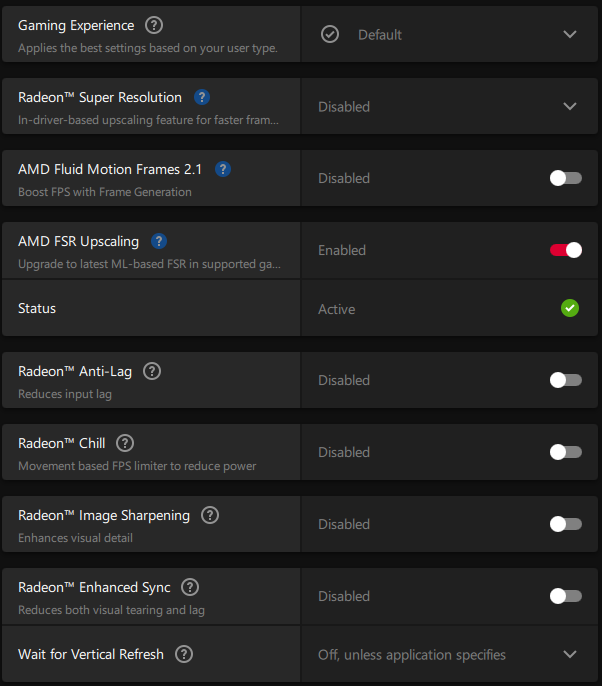602x686 pixels.
Task: Click the green Active status checkmark
Action: pyautogui.click(x=570, y=308)
